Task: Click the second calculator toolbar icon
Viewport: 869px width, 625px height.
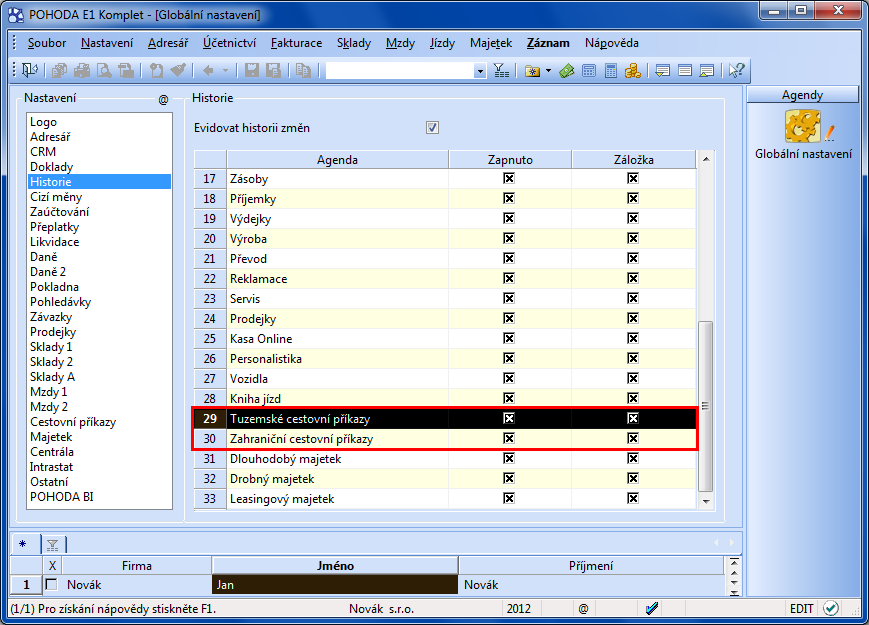Action: 611,70
